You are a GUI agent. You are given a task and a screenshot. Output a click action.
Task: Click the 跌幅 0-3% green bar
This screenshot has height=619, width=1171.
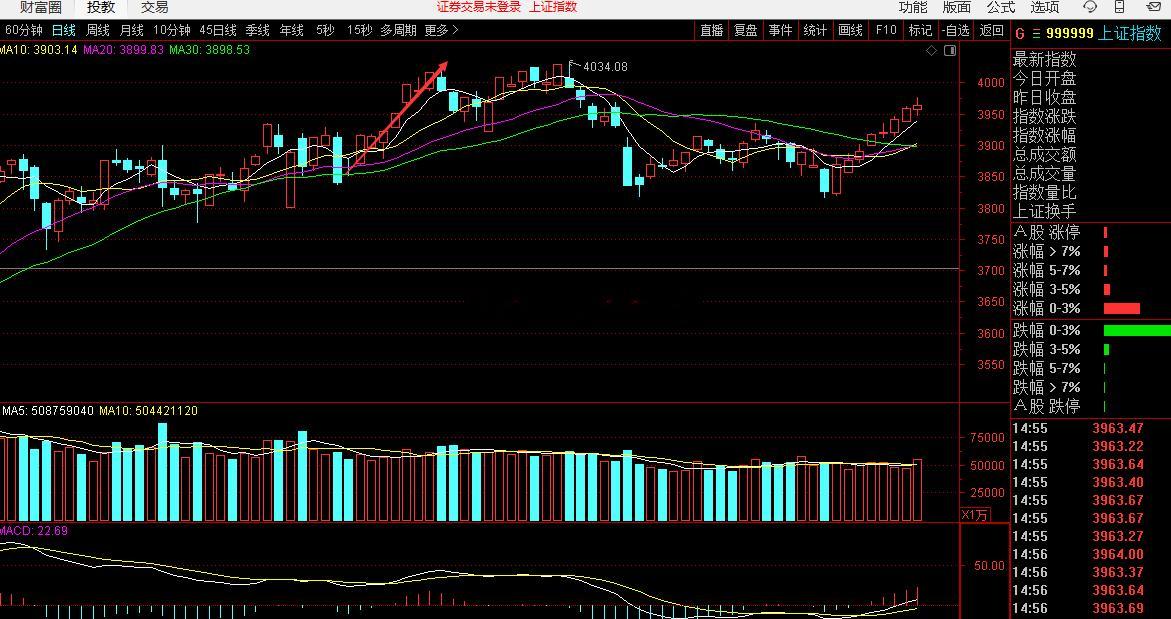tap(1137, 330)
